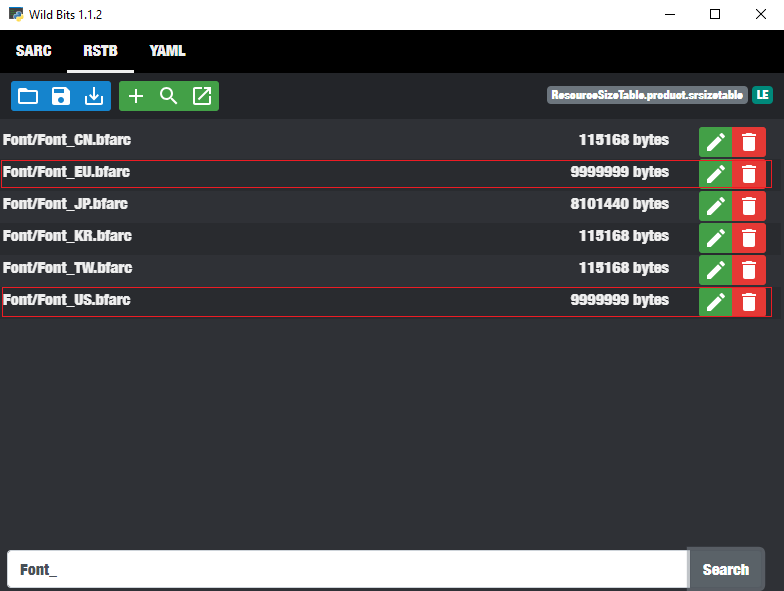Select the Font/Font_TW.bfarc row name
Viewport: 784px width, 591px height.
coord(68,268)
